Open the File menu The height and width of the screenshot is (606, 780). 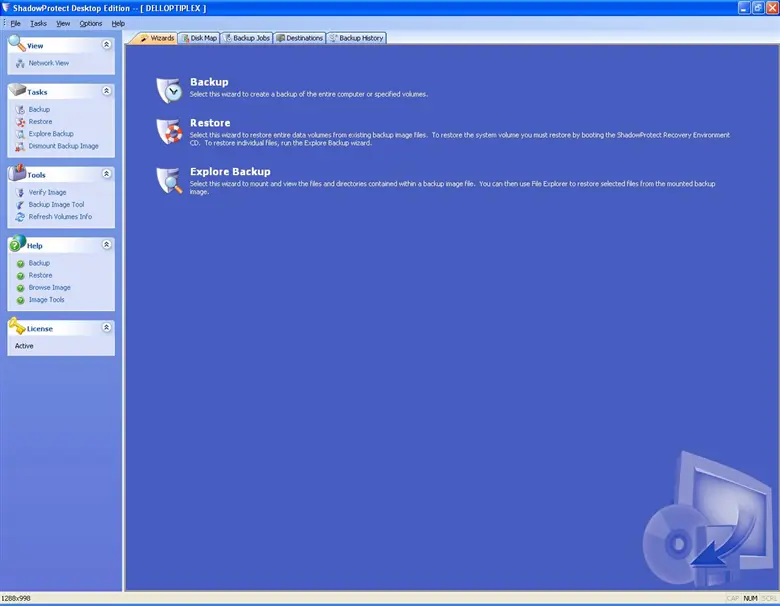[x=15, y=23]
